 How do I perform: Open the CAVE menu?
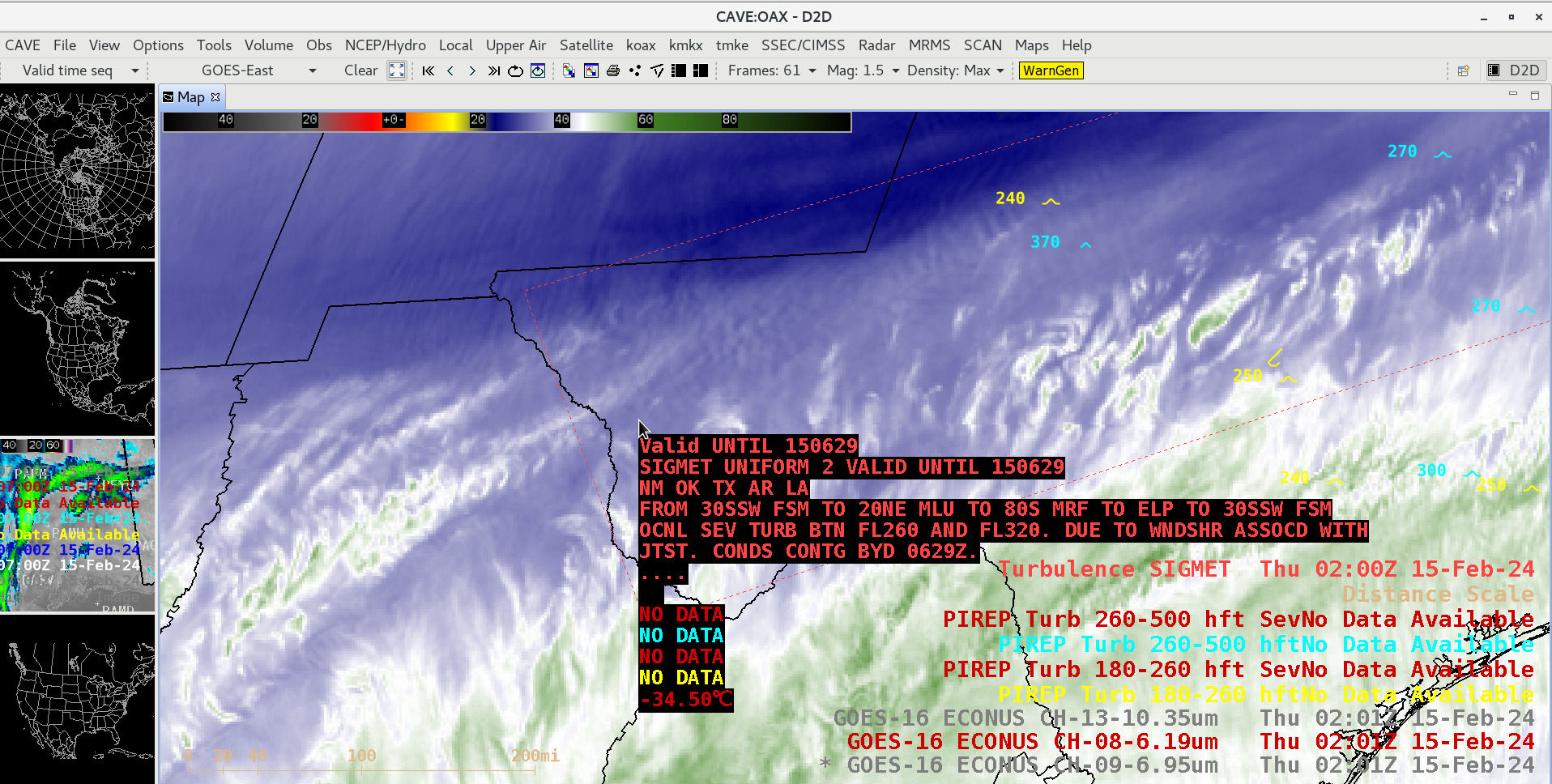(23, 45)
